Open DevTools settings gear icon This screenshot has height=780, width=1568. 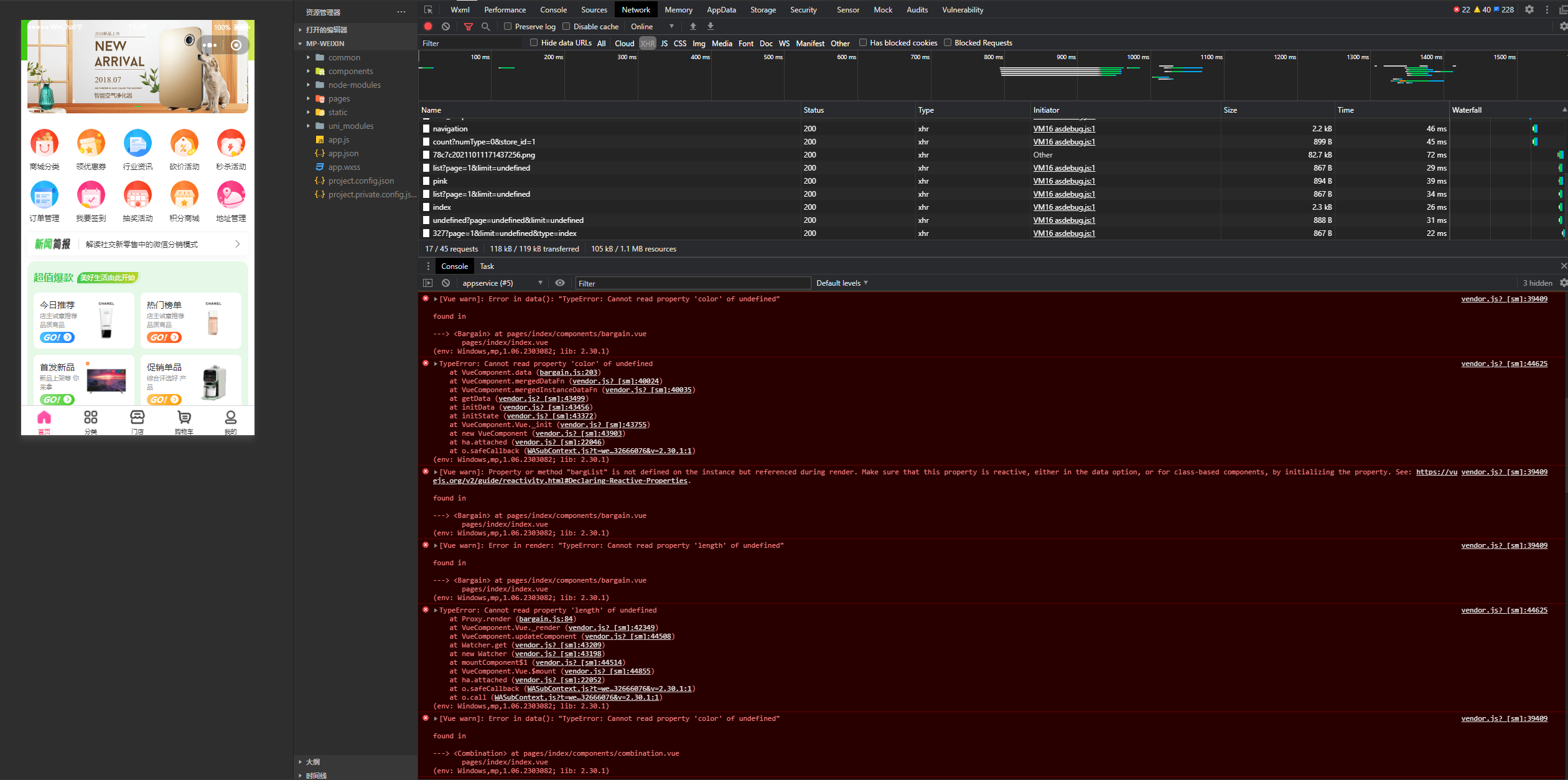[x=1529, y=9]
